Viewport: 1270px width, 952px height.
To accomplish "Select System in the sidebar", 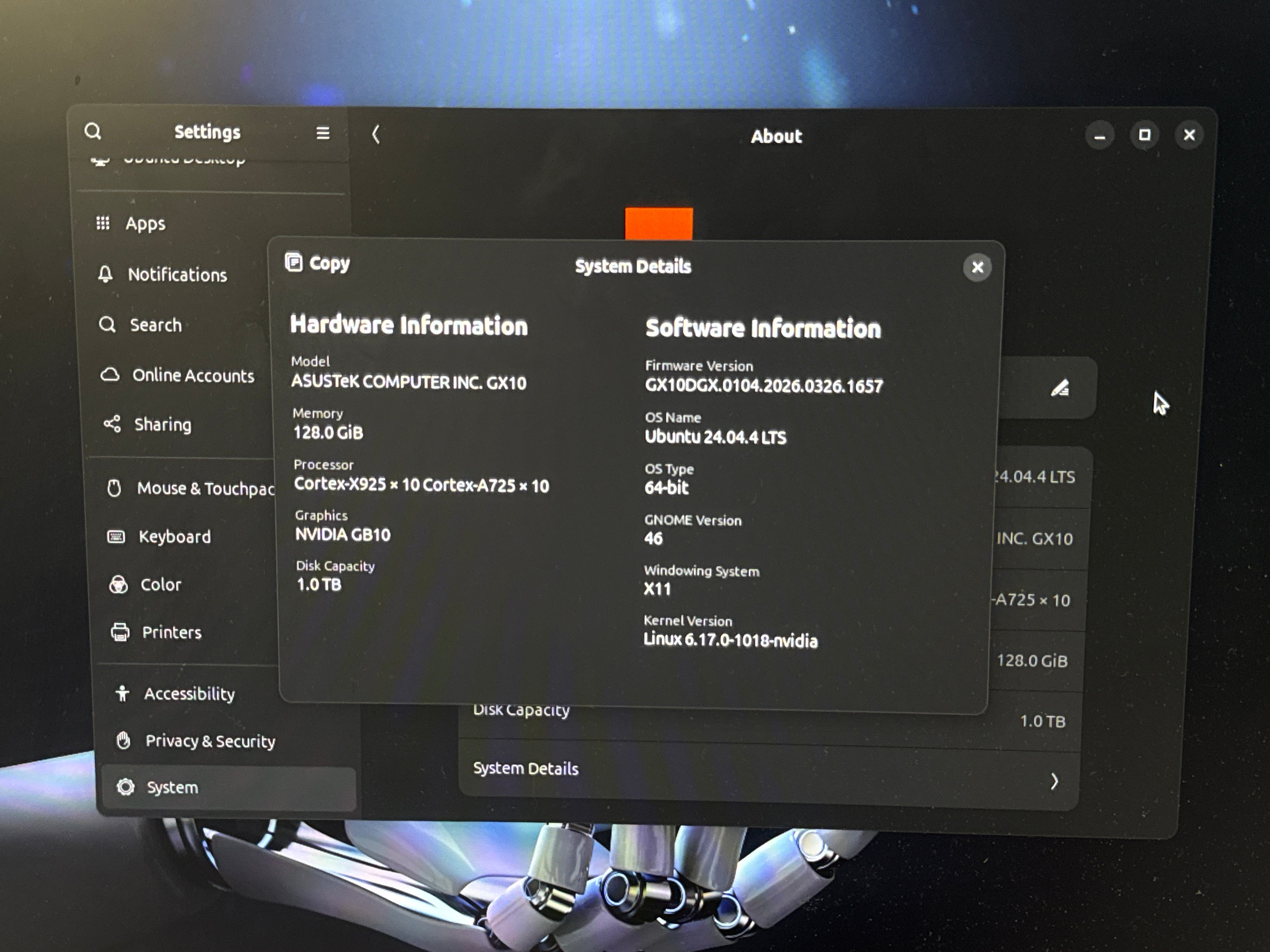I will point(229,787).
